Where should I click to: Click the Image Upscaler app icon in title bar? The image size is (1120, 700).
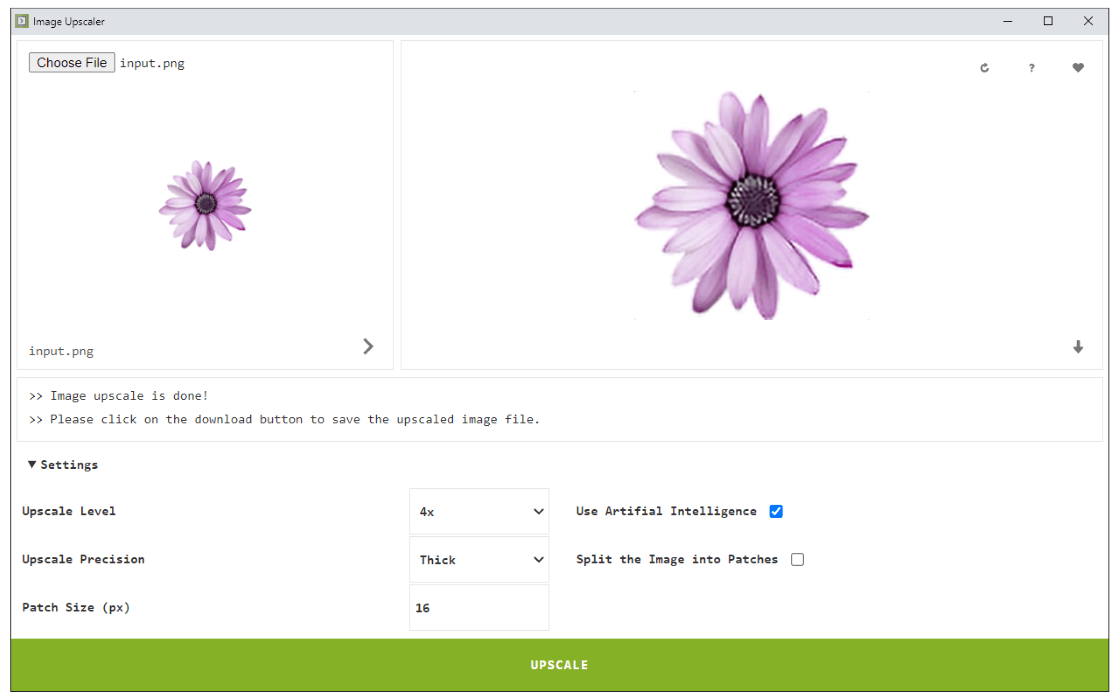22,21
